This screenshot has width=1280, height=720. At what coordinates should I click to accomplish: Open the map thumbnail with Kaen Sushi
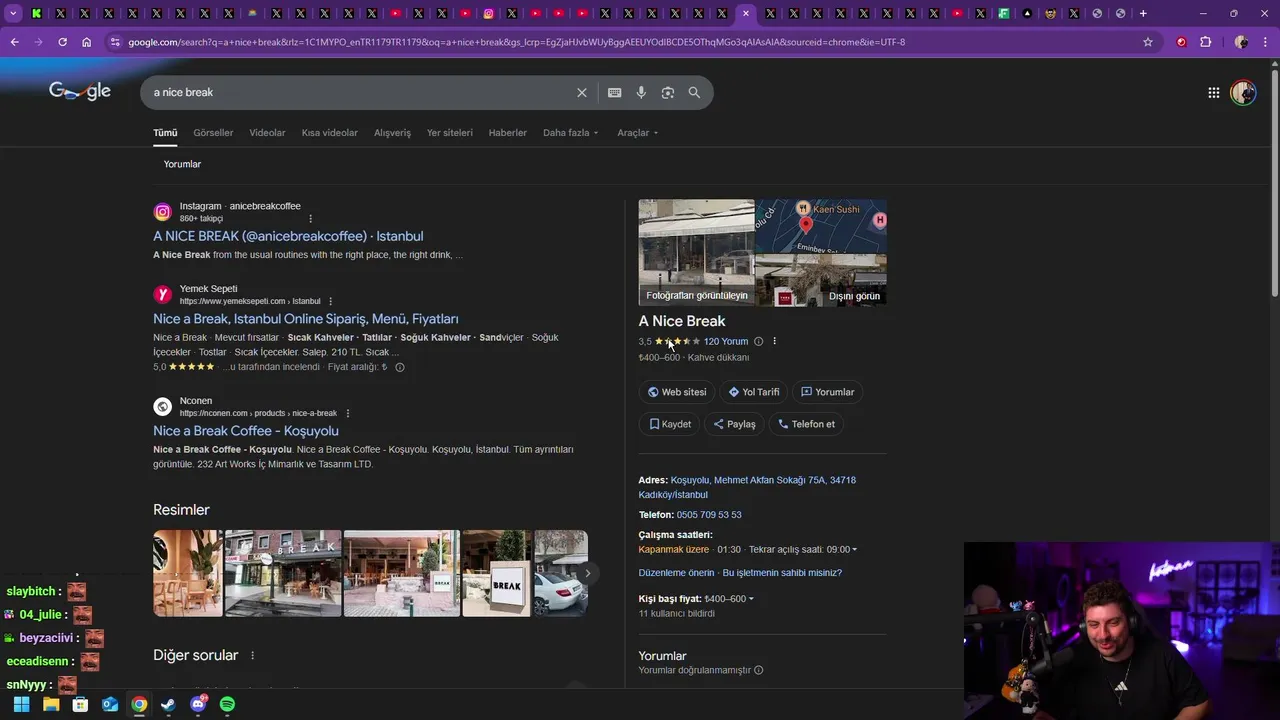[821, 226]
